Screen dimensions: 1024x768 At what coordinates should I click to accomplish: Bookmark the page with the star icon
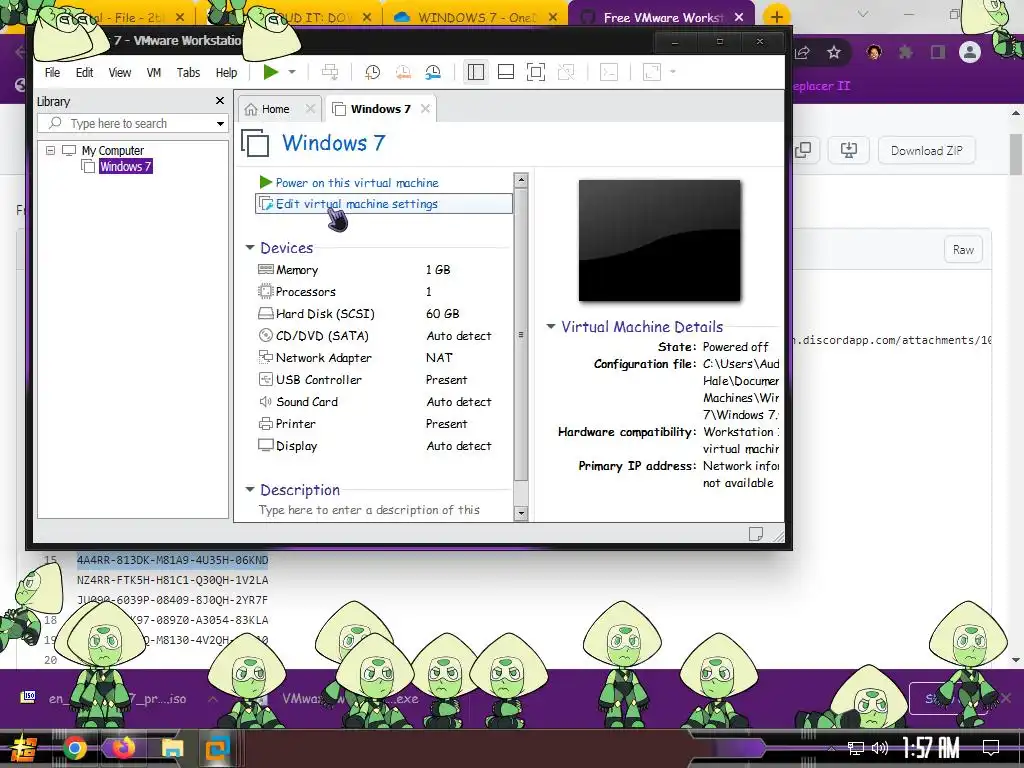click(x=833, y=52)
